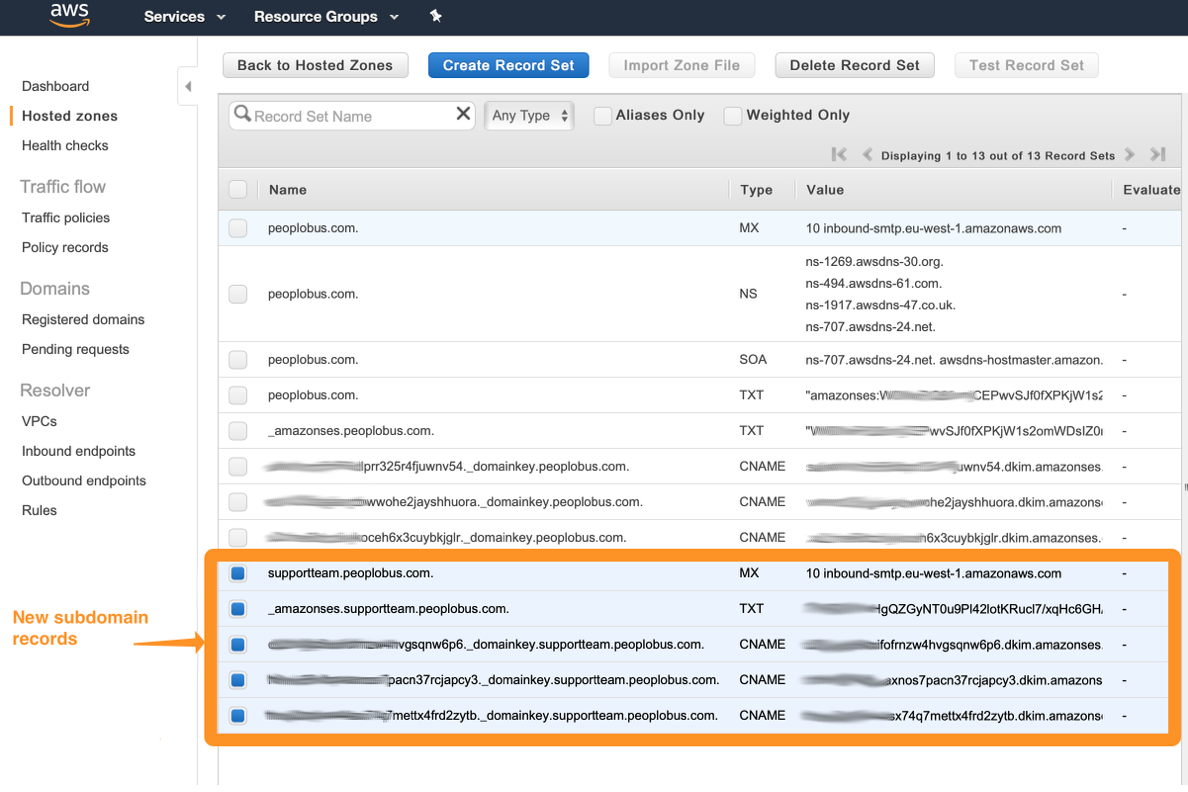Click Delete Record Set button
This screenshot has width=1188, height=792.
(x=855, y=65)
